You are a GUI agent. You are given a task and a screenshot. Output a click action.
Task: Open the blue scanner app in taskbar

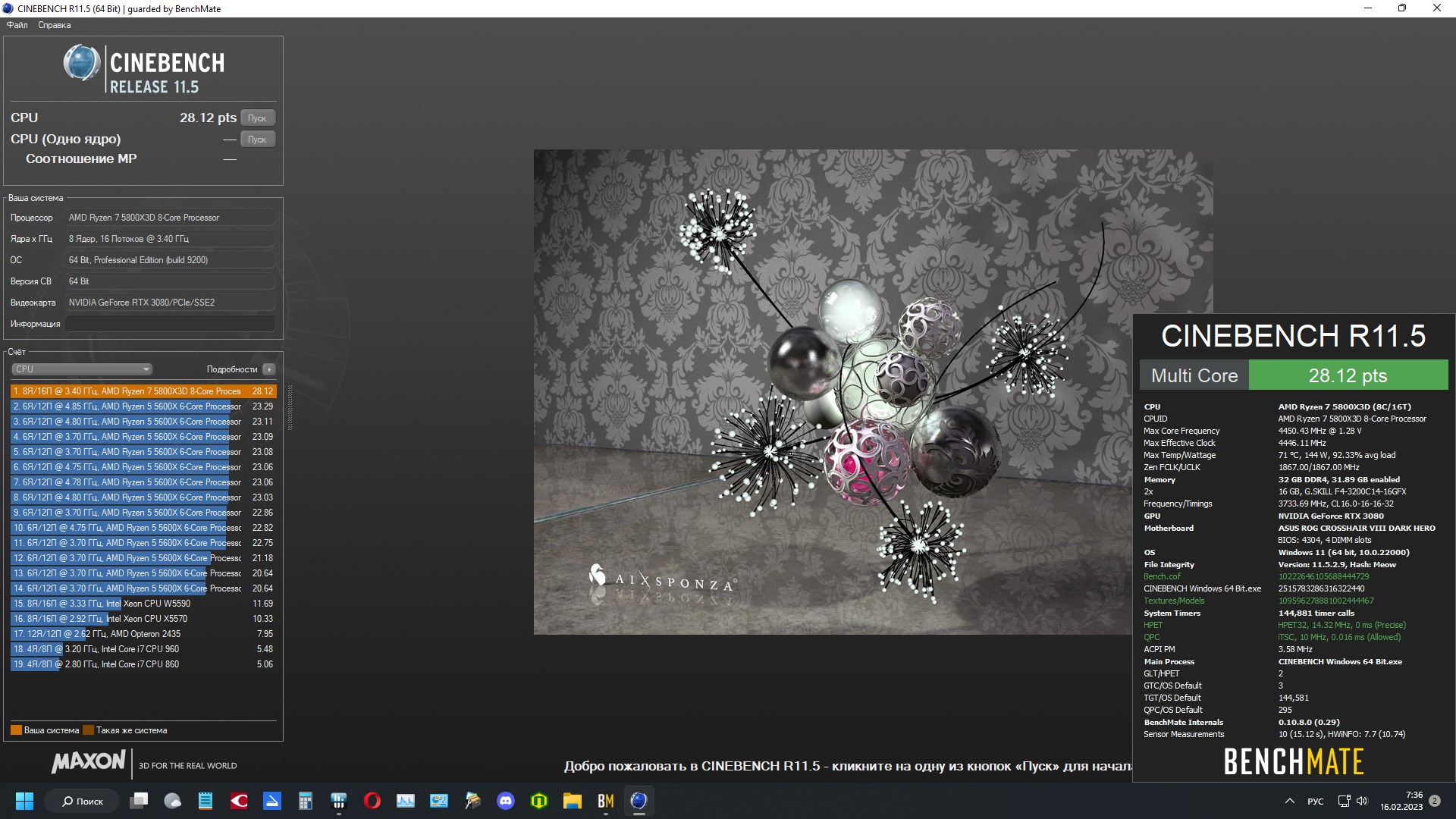click(x=272, y=801)
